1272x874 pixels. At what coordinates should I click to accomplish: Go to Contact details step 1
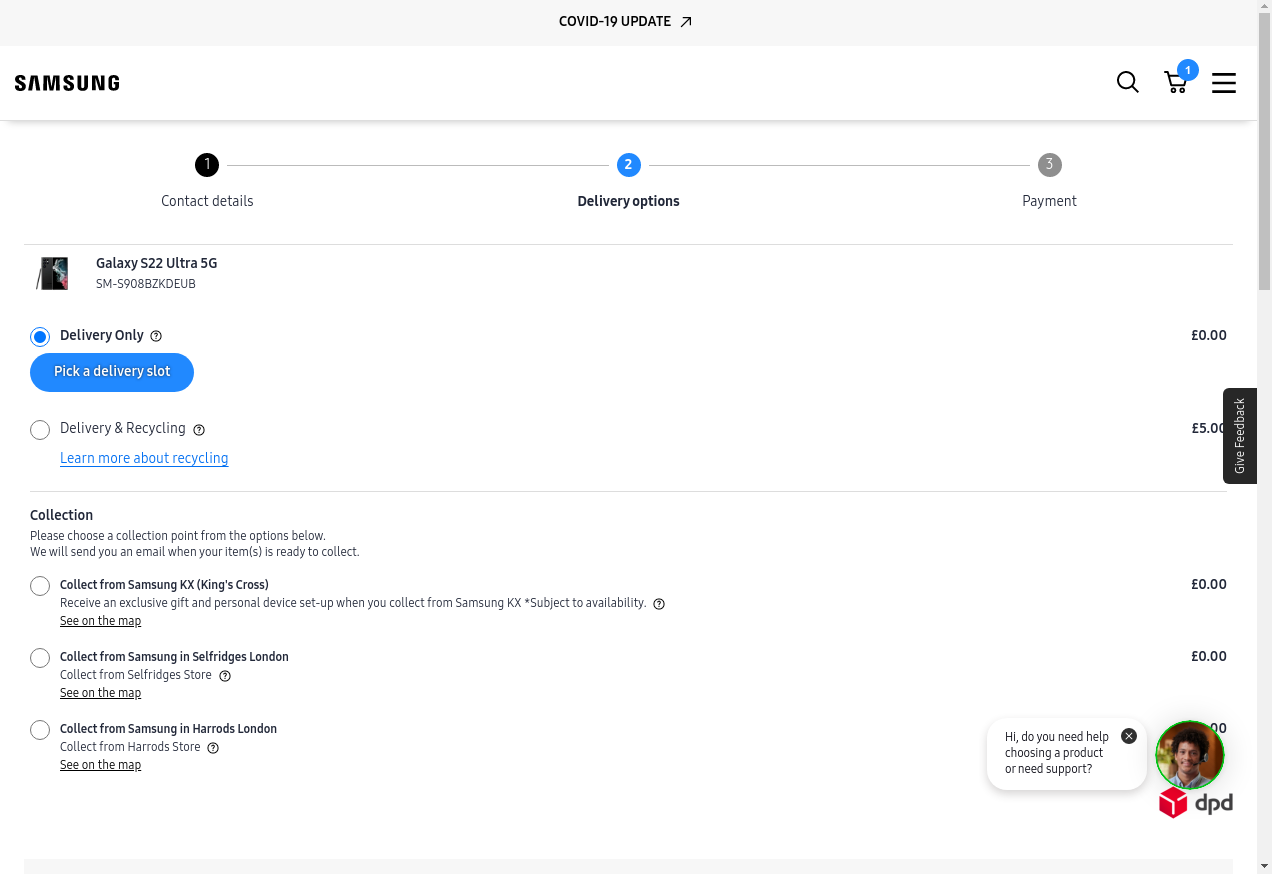[x=207, y=165]
